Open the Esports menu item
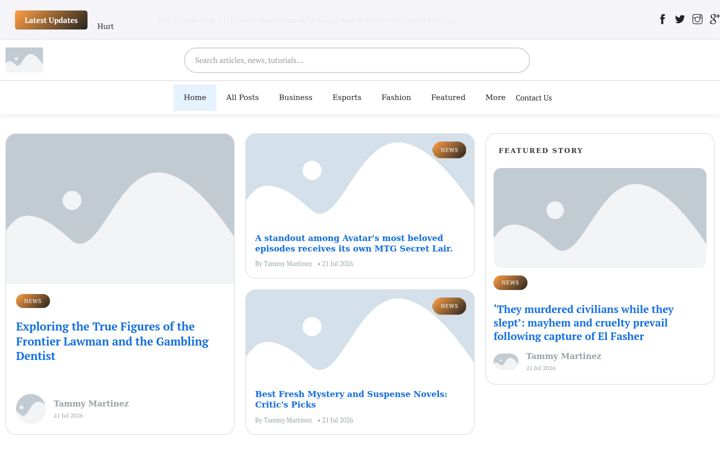Viewport: 720px width, 450px height. click(x=347, y=97)
